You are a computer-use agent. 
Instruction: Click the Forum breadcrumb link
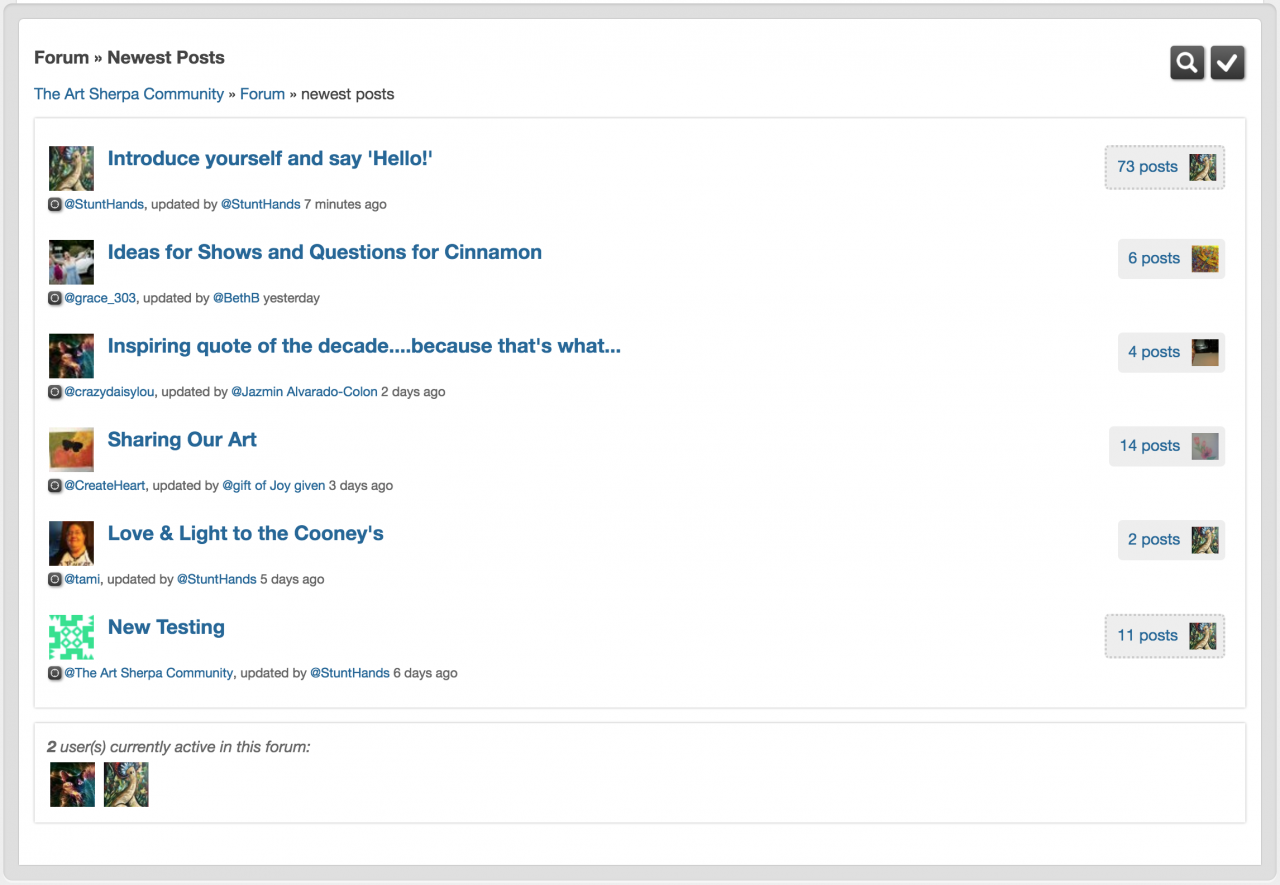(262, 94)
